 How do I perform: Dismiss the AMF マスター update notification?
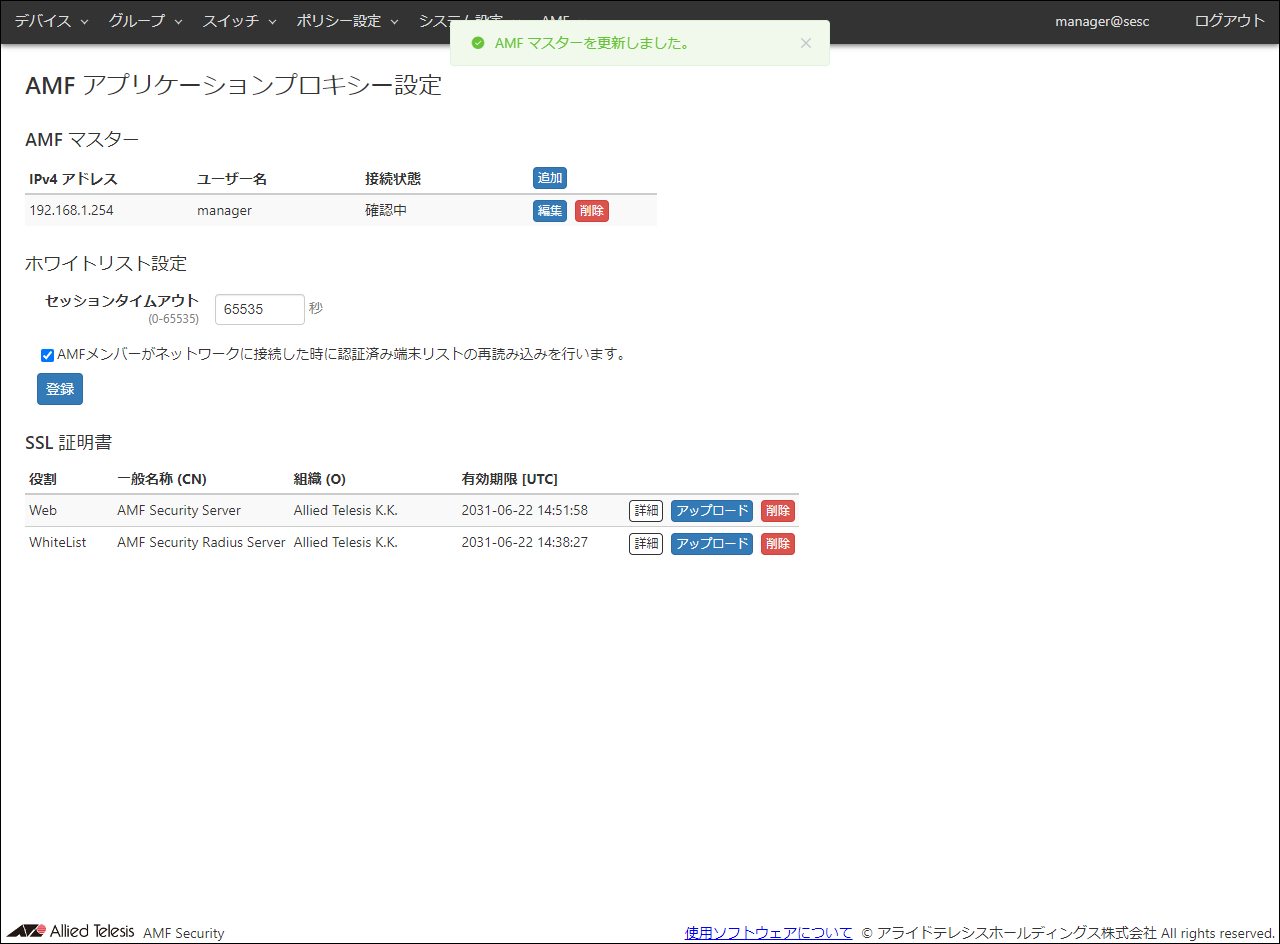(x=806, y=43)
